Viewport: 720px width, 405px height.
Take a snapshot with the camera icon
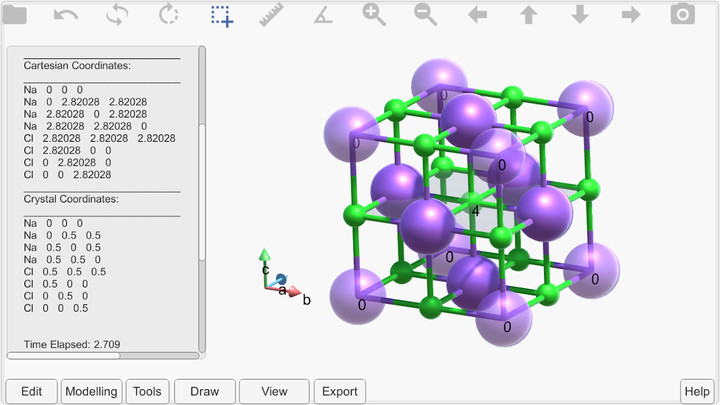682,15
